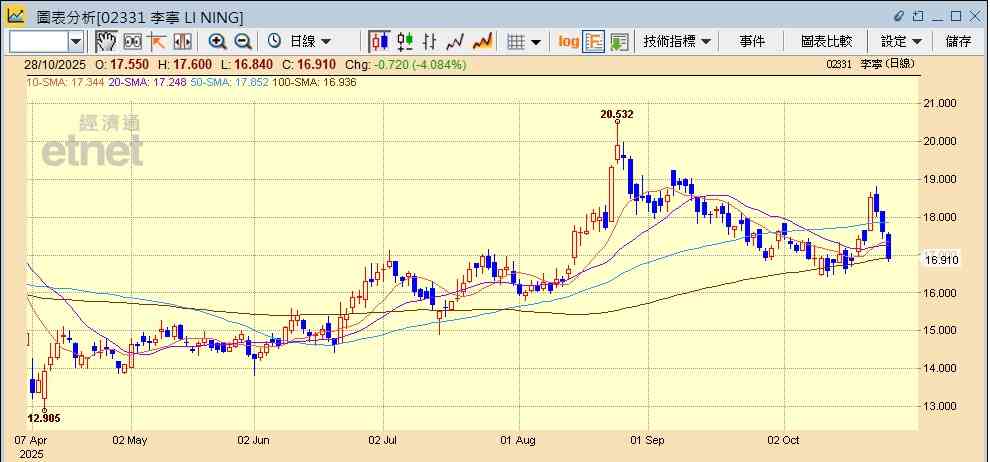990x462 pixels.
Task: Zoom out of the chart
Action: pos(243,41)
